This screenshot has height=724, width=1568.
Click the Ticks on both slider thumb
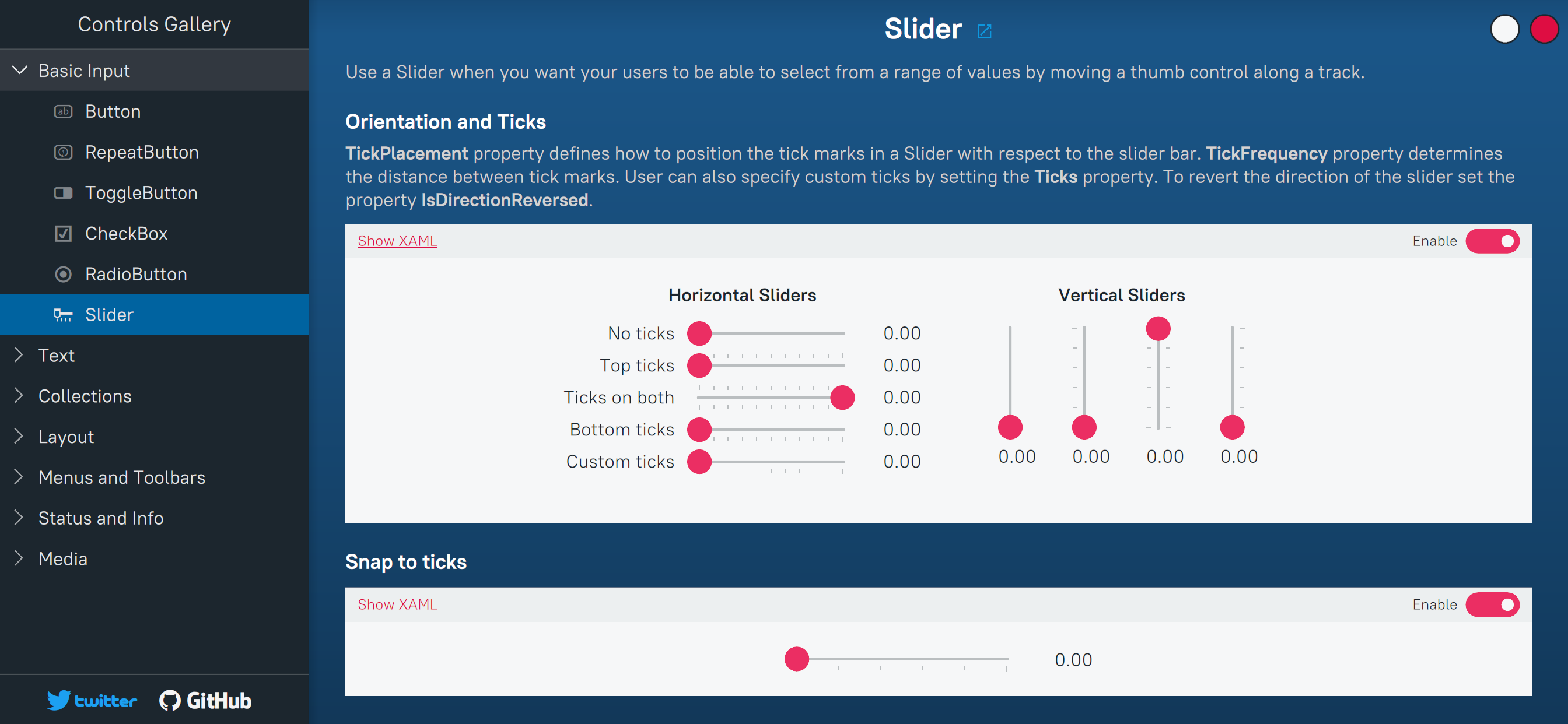(x=842, y=398)
